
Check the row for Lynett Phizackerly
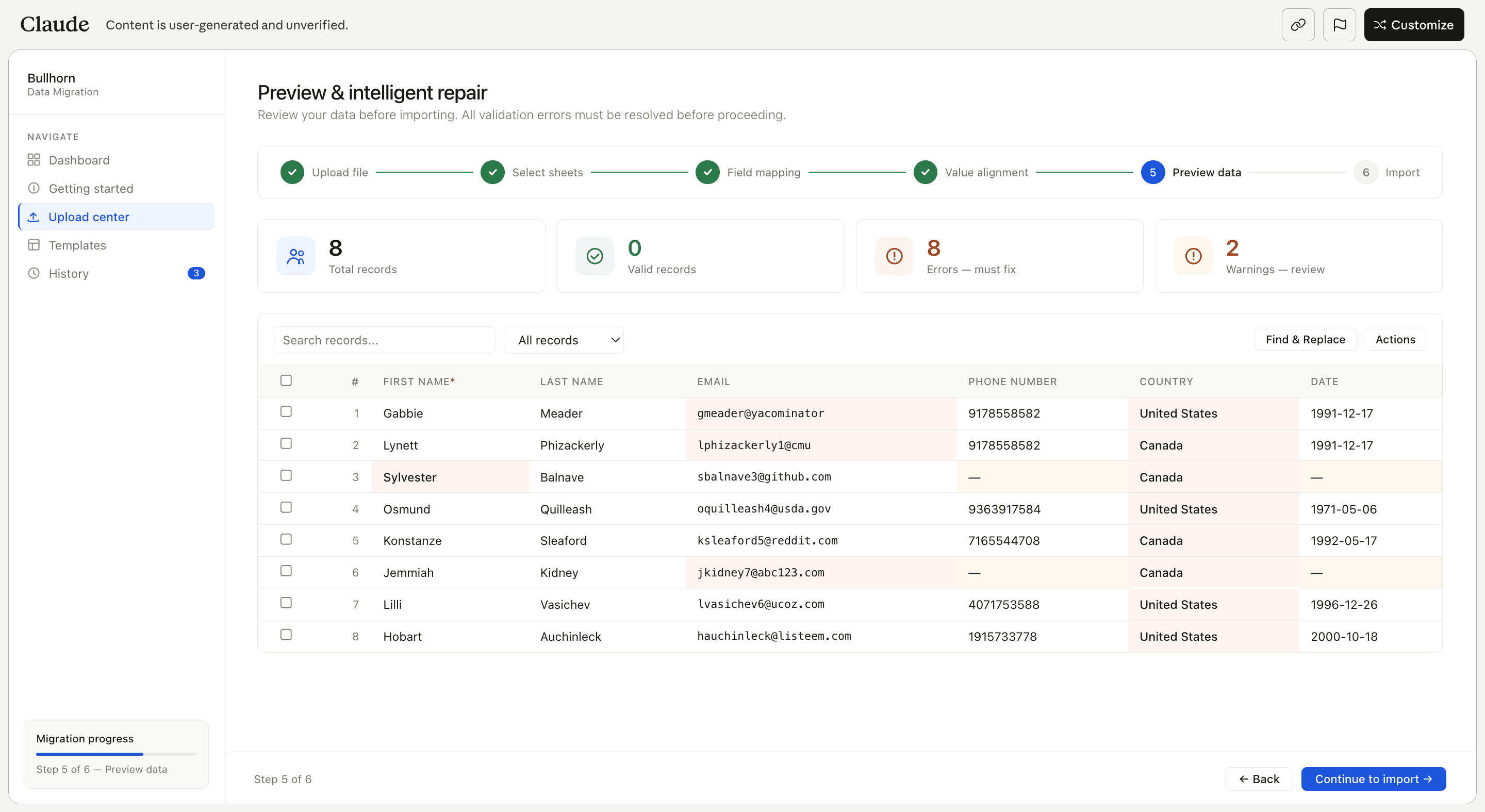coord(286,443)
